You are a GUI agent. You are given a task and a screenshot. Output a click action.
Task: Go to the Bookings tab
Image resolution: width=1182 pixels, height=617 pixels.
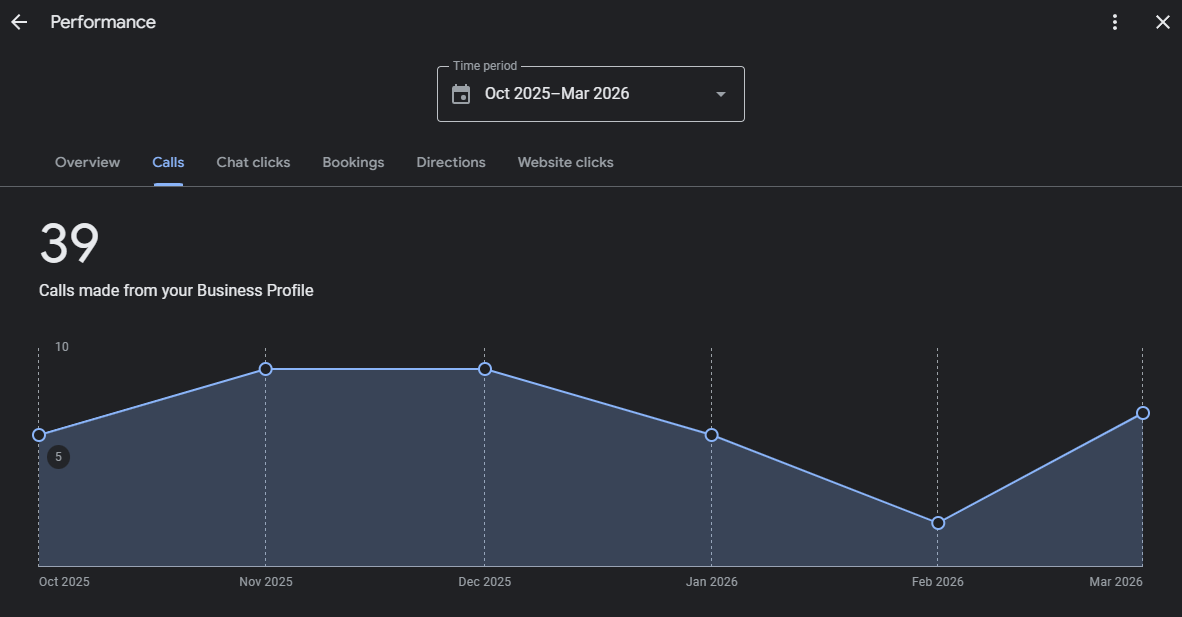click(353, 162)
